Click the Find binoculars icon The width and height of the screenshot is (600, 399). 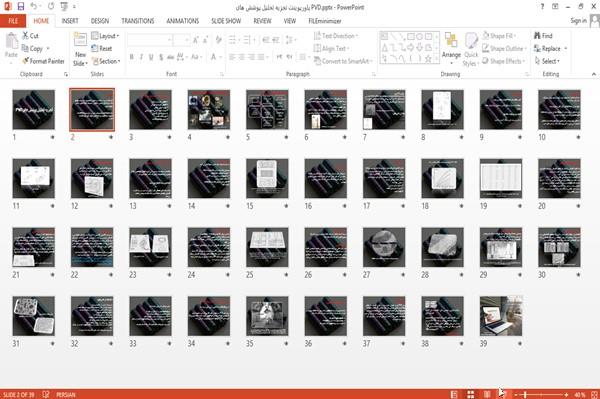pyautogui.click(x=537, y=36)
